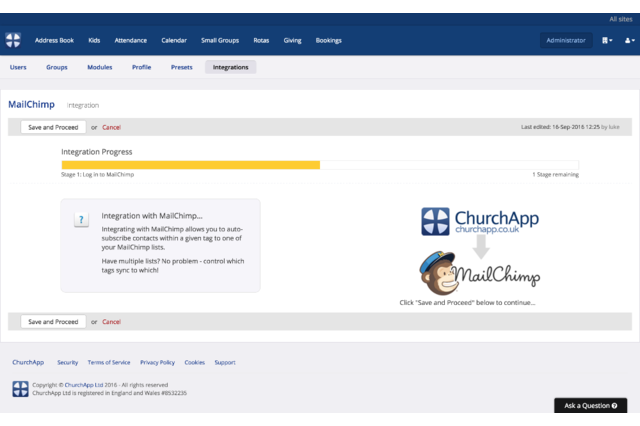The width and height of the screenshot is (640, 426).
Task: Open the Privacy Policy footer link
Action: point(157,362)
